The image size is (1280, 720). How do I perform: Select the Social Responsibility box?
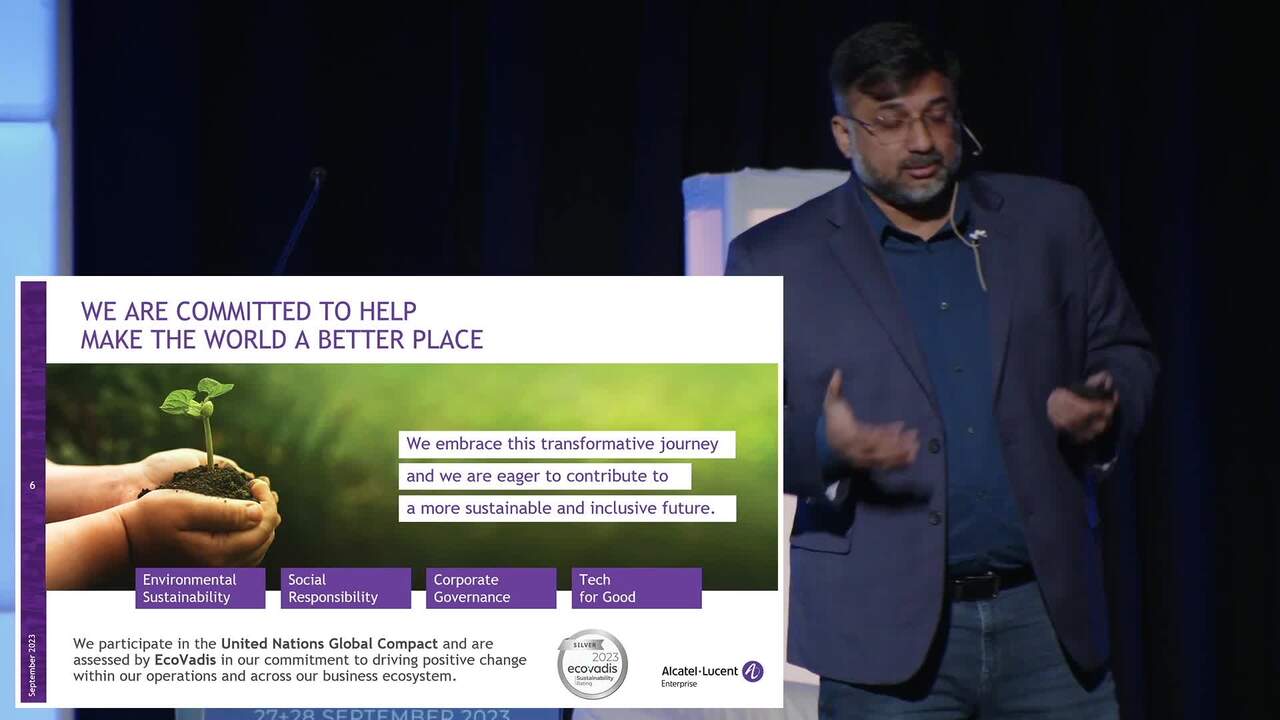point(346,588)
